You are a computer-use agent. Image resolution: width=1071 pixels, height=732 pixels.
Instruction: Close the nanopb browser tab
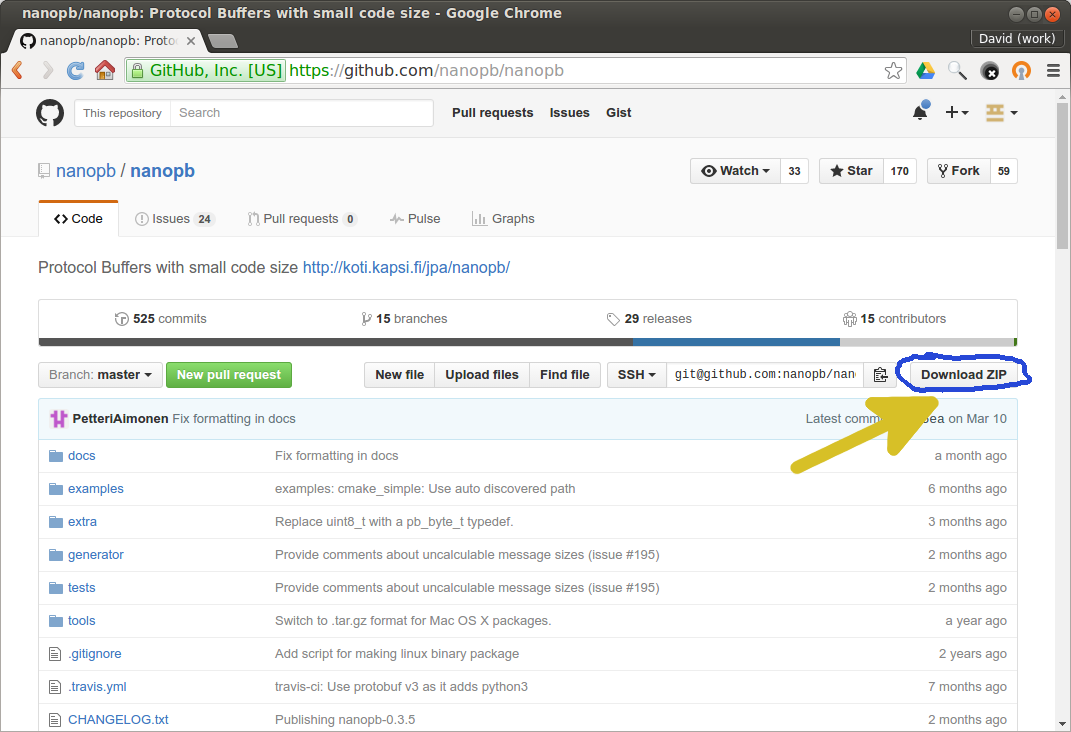191,41
